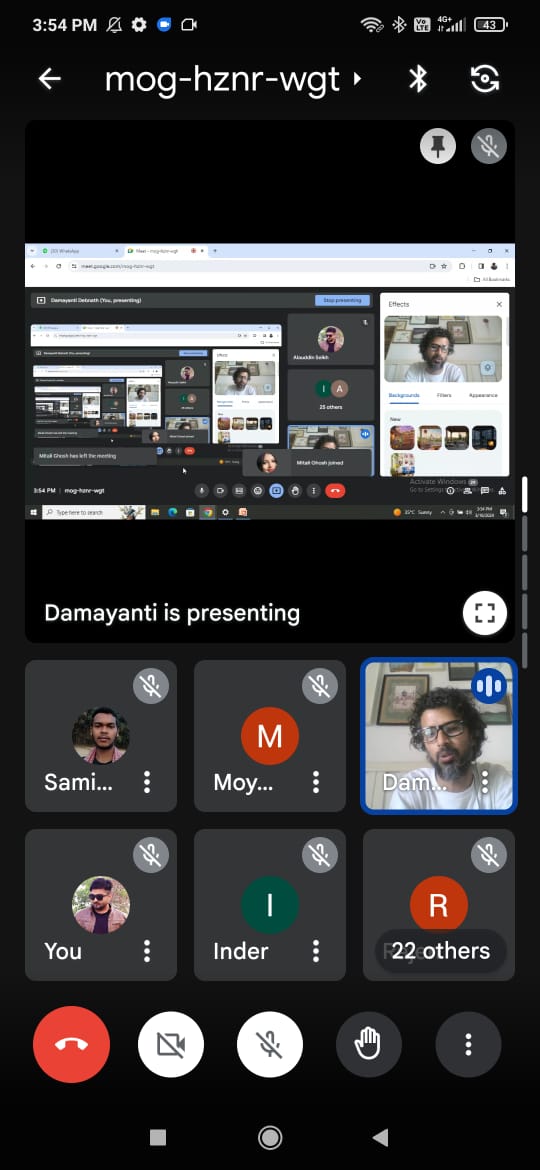This screenshot has height=1170, width=540.
Task: Open Bluetooth audio output selector
Action: coord(418,78)
